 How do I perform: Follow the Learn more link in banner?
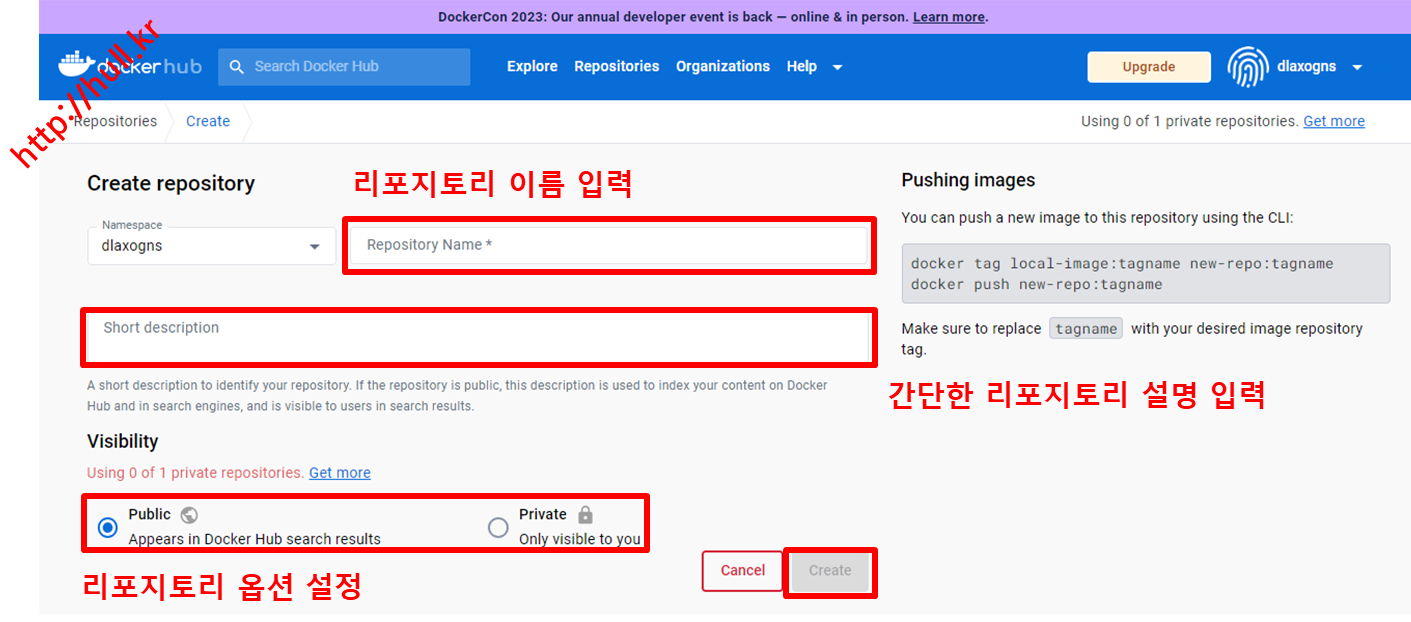pyautogui.click(x=948, y=17)
